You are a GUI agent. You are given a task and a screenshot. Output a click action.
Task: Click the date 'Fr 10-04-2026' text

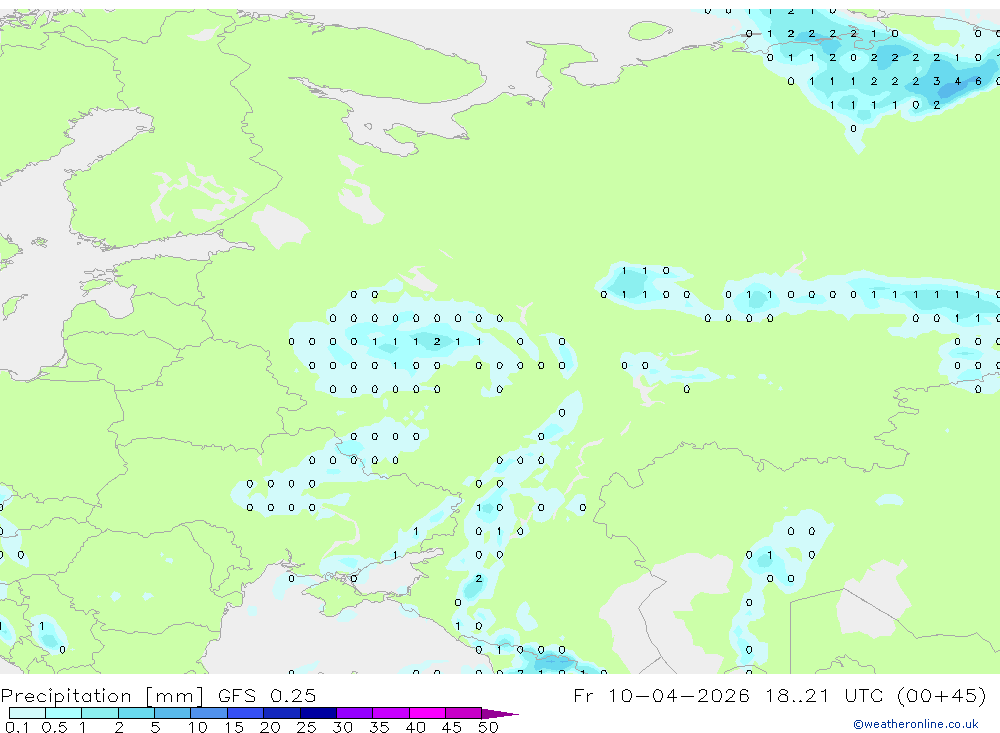[661, 695]
